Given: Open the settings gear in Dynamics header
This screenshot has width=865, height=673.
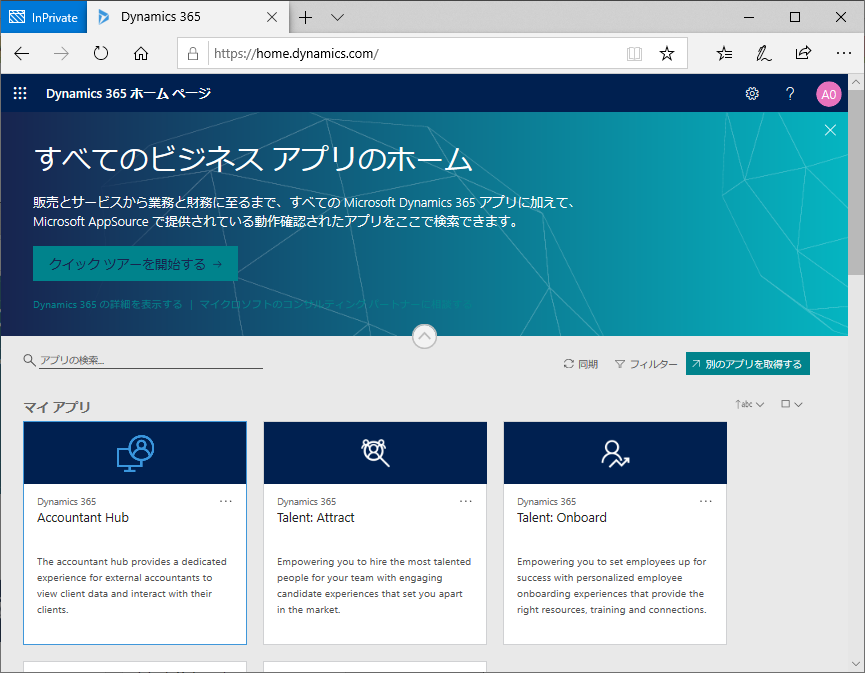Looking at the screenshot, I should pyautogui.click(x=752, y=94).
